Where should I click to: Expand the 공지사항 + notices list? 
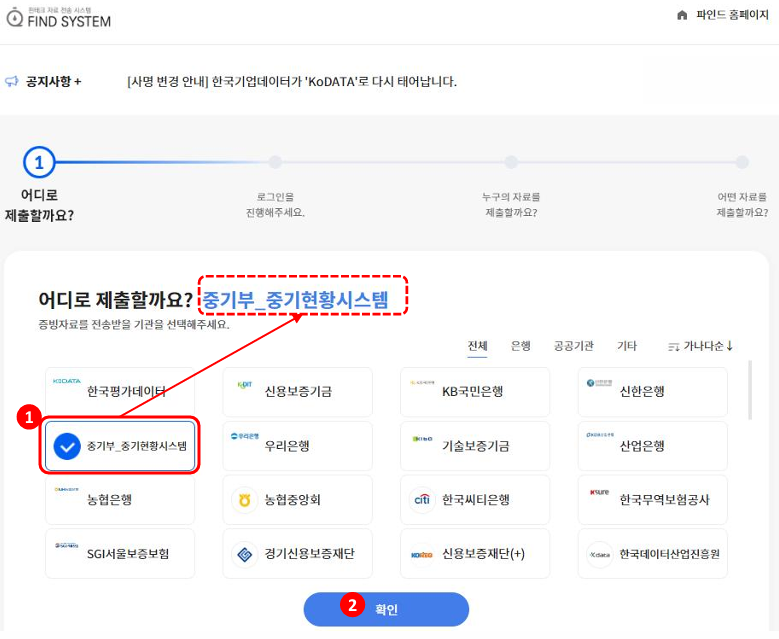coord(53,81)
